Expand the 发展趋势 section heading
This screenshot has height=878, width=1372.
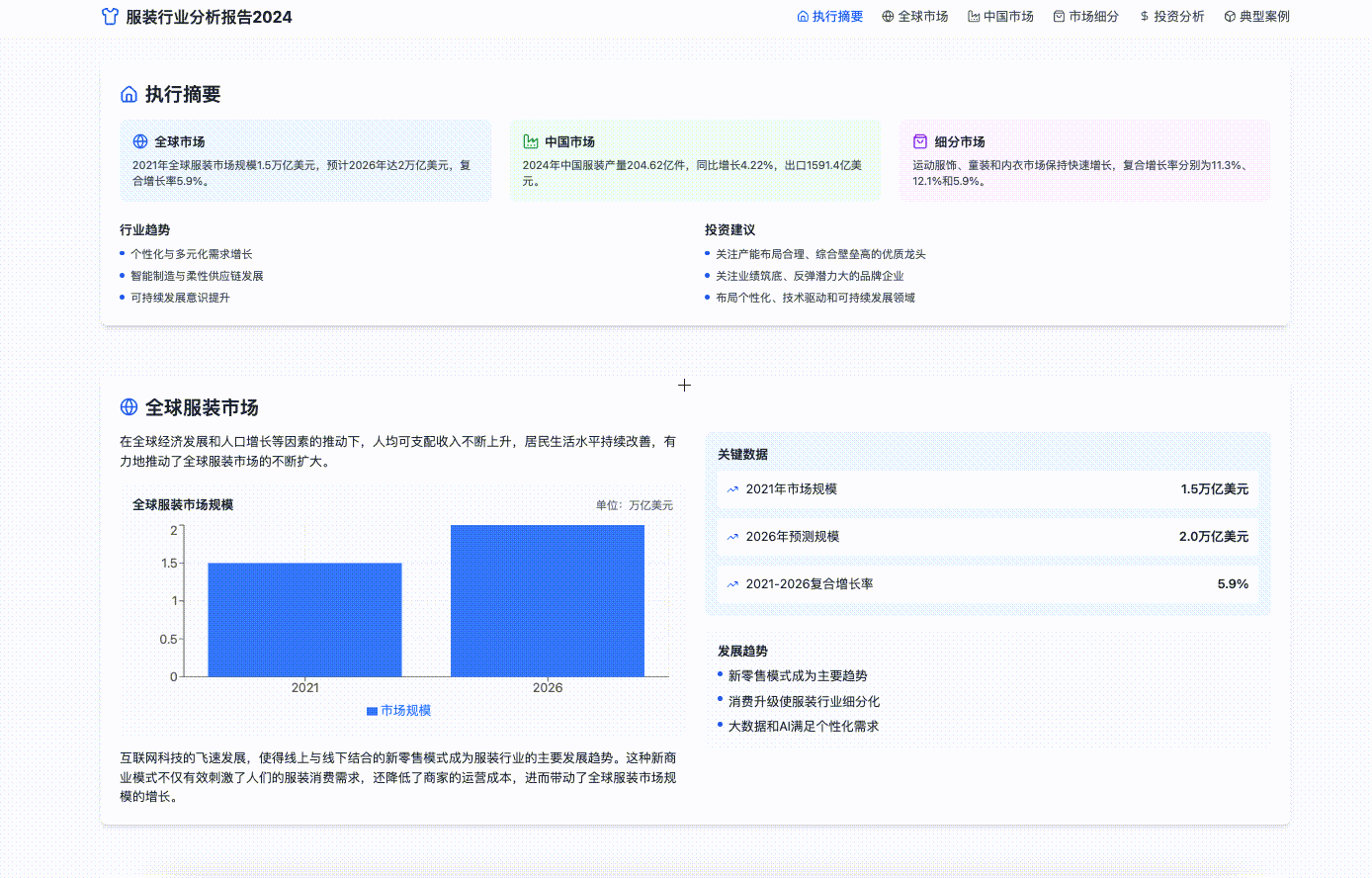click(x=741, y=652)
